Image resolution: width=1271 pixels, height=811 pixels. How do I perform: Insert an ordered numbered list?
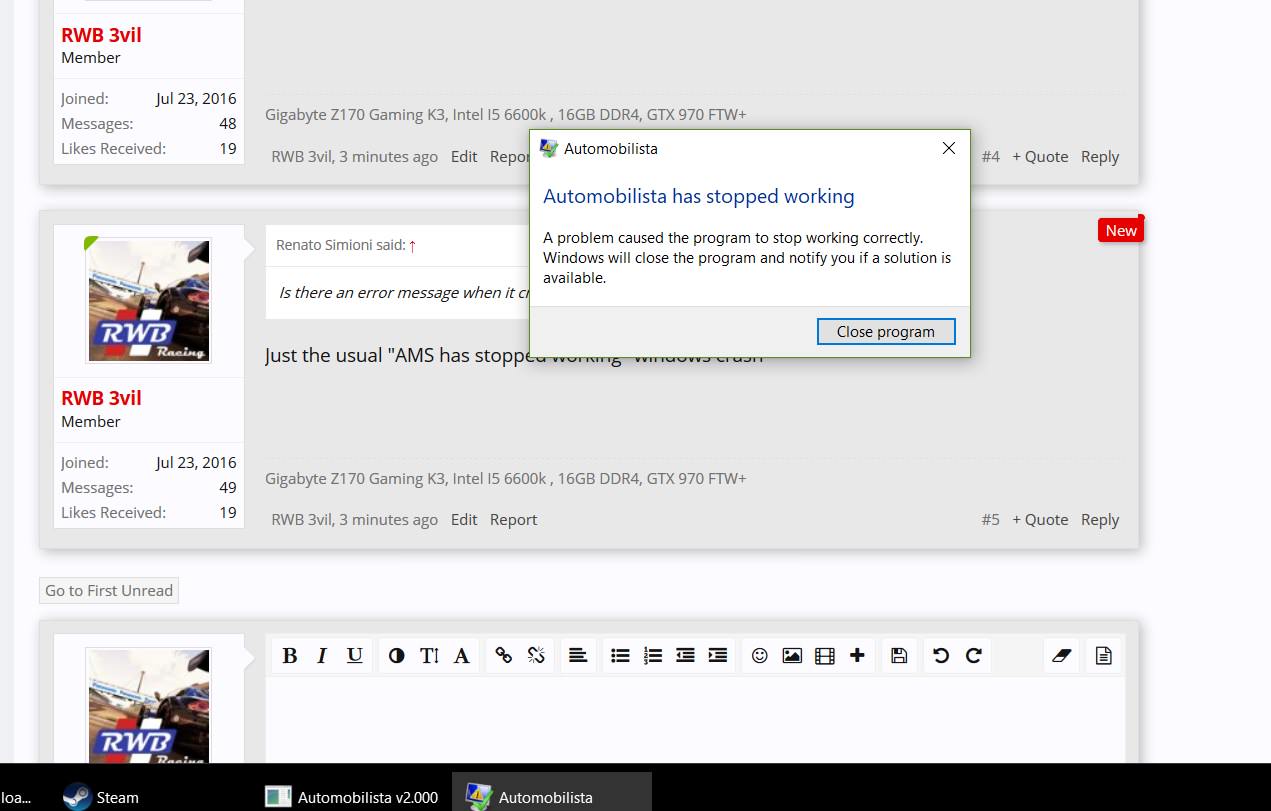[652, 655]
